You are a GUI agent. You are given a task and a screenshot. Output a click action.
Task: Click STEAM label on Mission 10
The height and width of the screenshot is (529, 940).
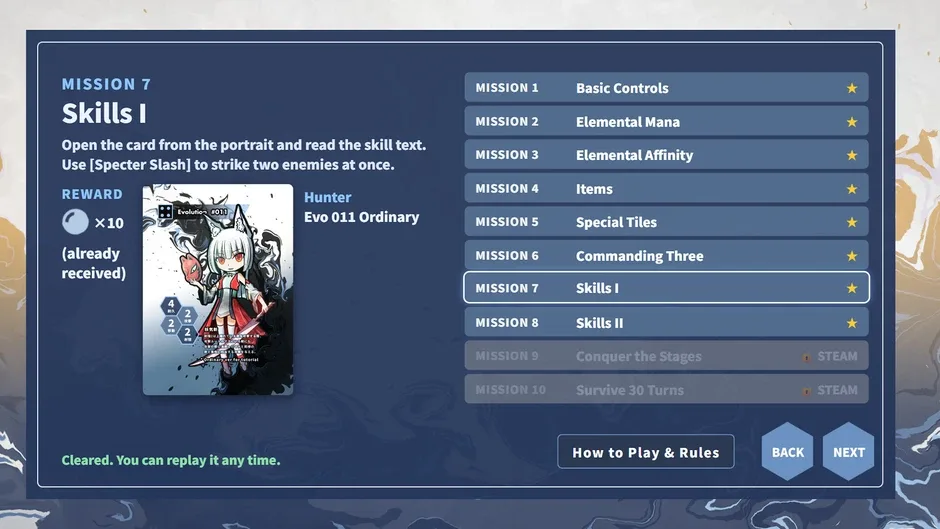point(837,390)
